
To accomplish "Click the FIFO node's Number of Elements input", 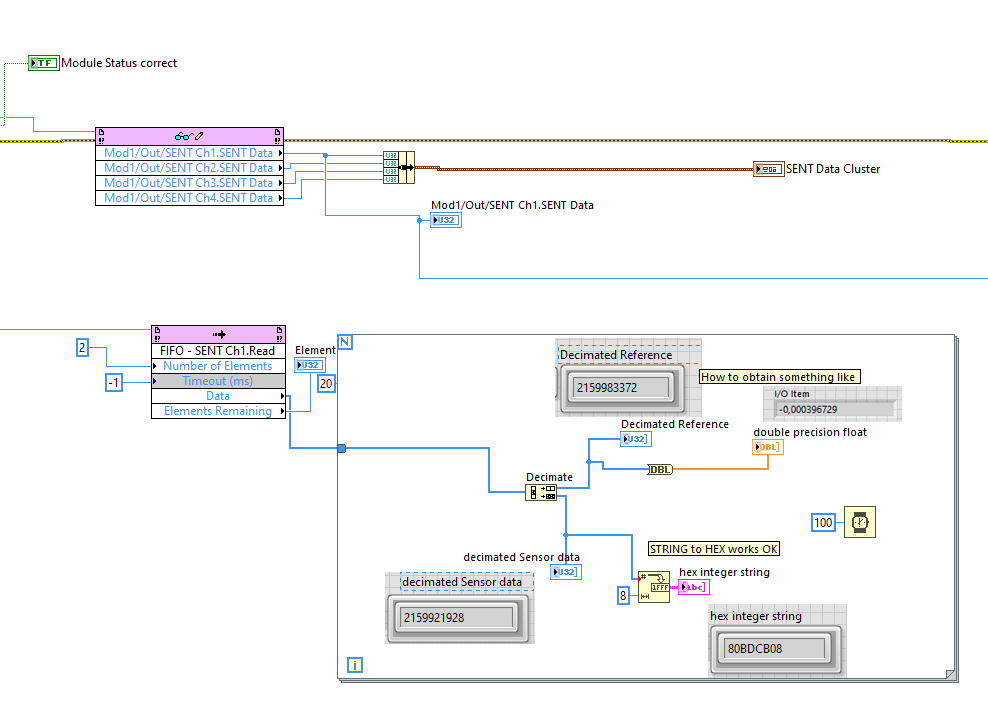I will (217, 366).
